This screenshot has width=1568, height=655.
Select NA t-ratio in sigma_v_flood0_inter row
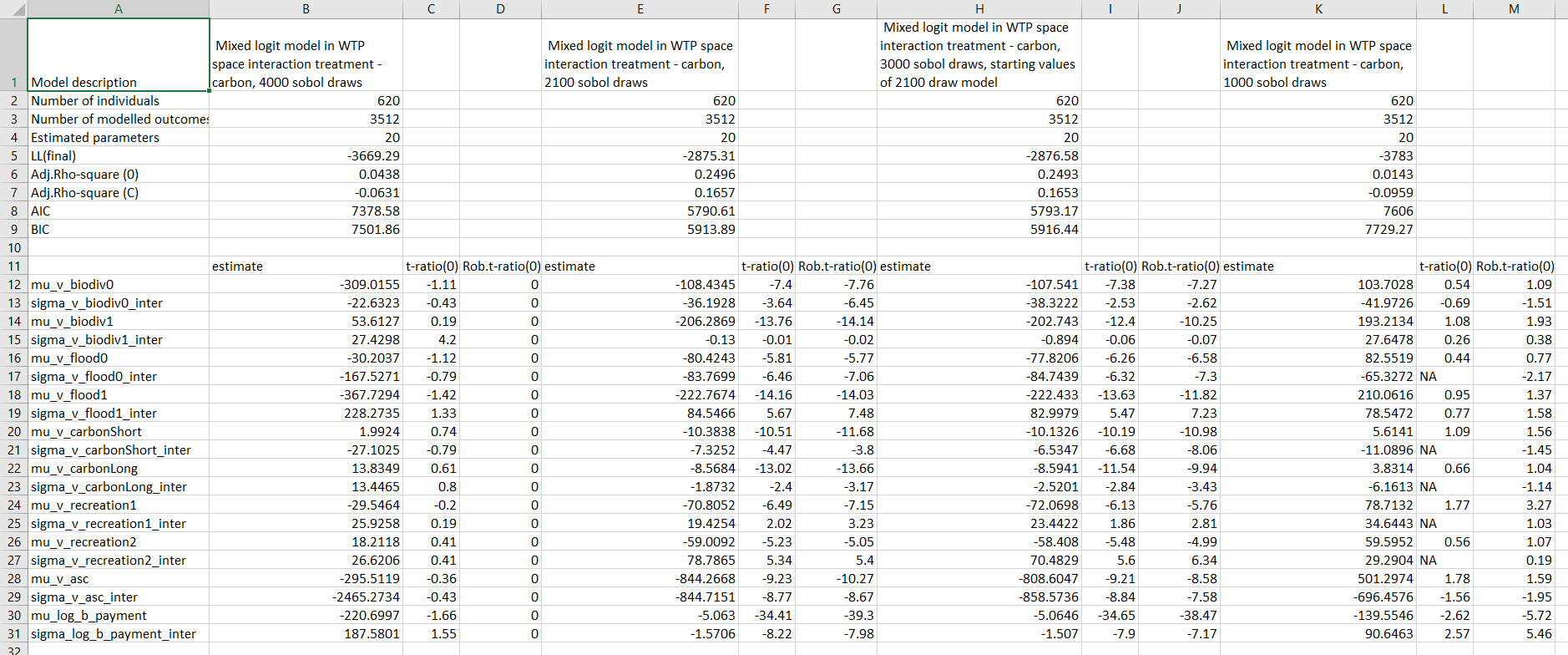click(x=1444, y=377)
